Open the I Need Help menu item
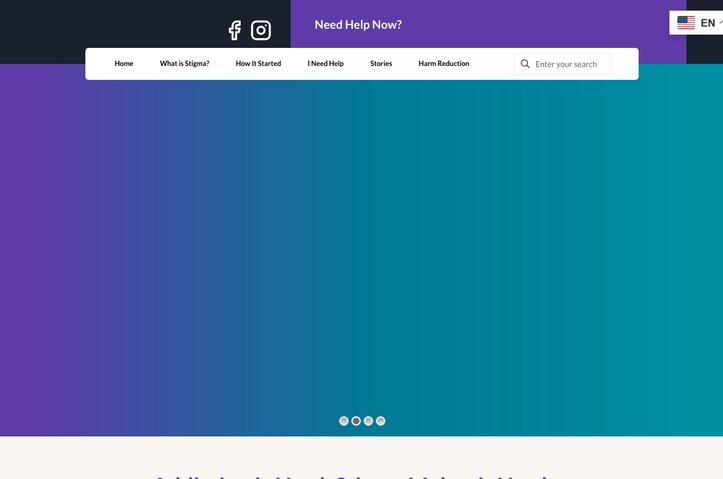Image resolution: width=723 pixels, height=479 pixels. 326,64
